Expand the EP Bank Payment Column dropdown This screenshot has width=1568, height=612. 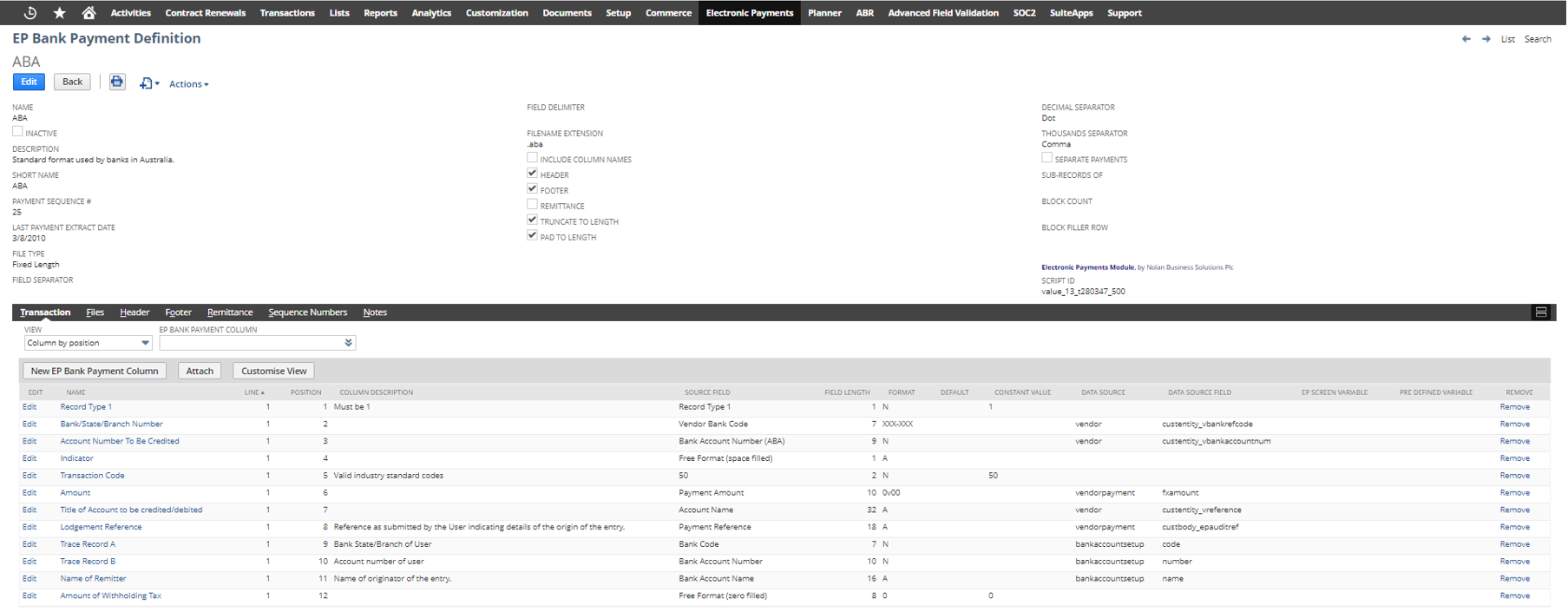pos(348,343)
